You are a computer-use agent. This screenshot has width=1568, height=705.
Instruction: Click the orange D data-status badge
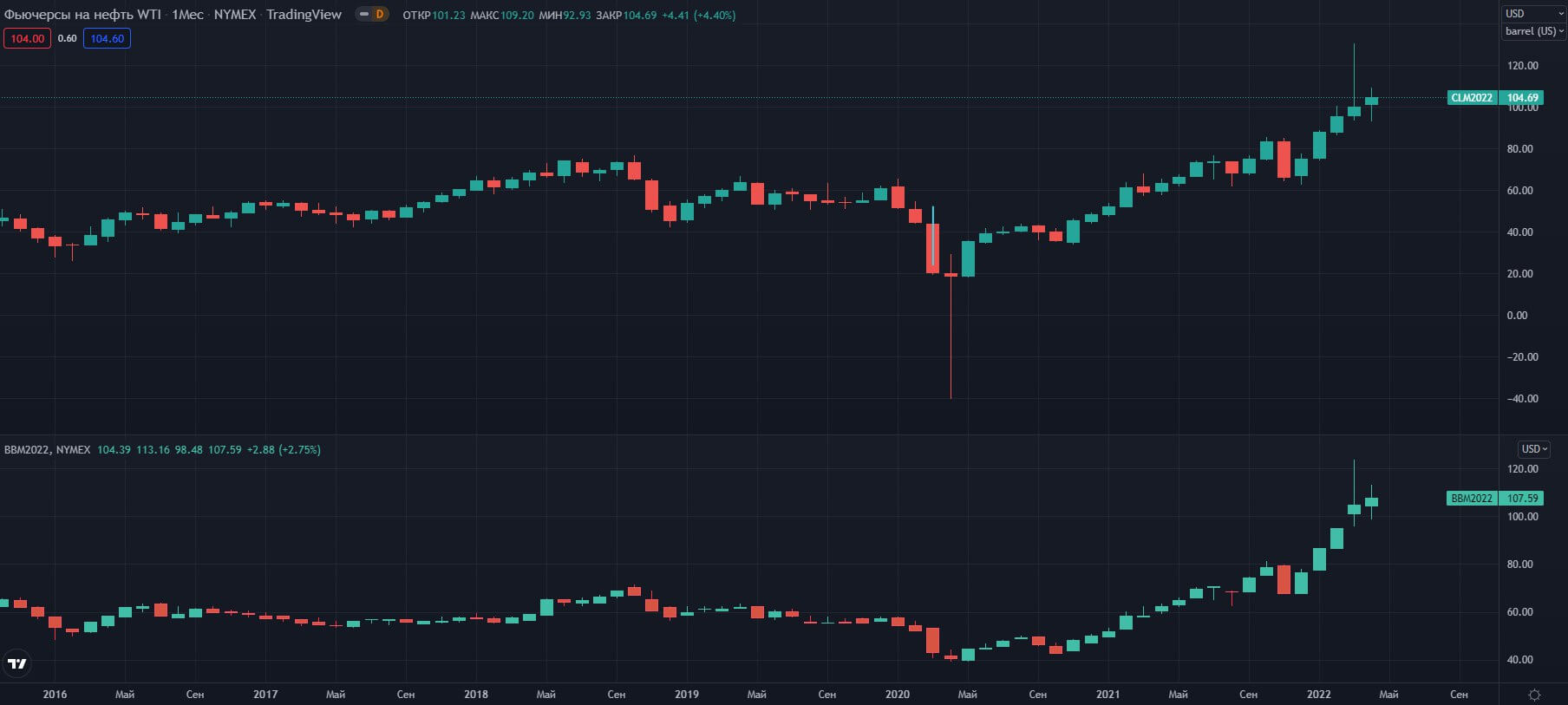379,14
